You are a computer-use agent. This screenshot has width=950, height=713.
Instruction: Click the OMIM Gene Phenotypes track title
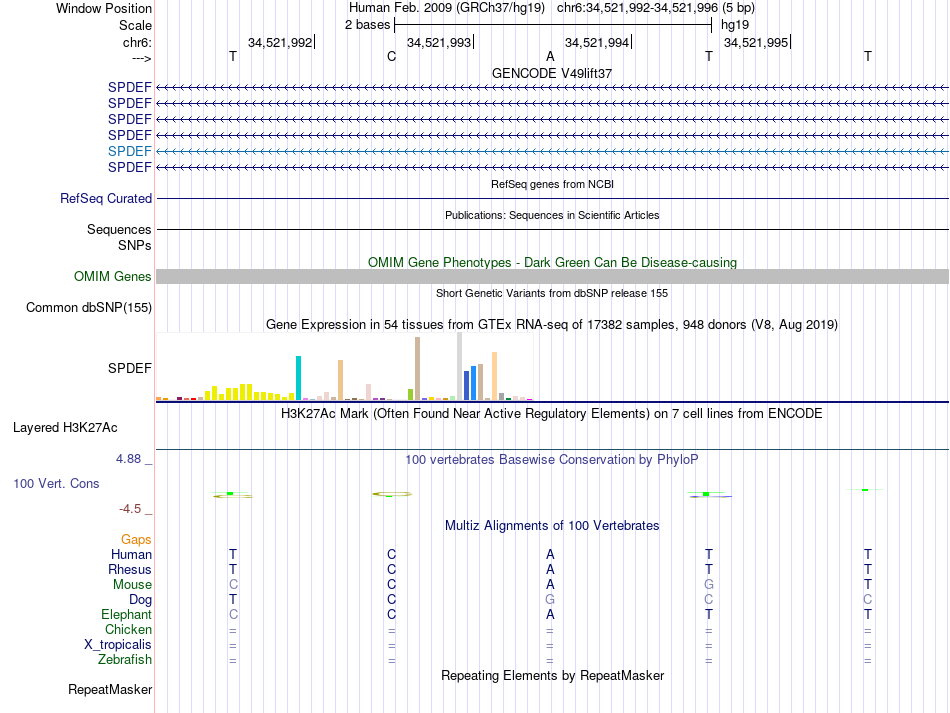click(552, 262)
